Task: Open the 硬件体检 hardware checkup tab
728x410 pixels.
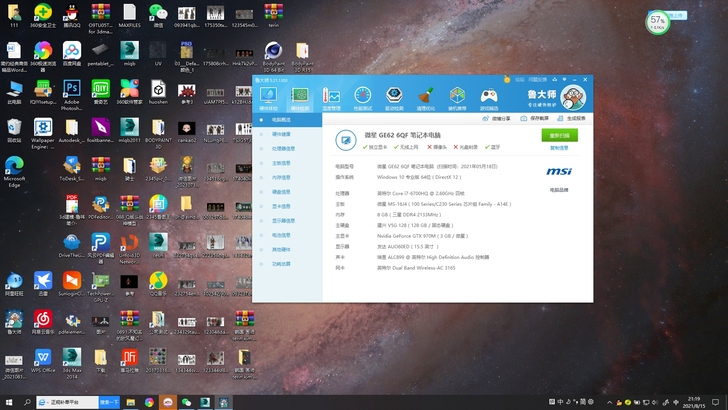Action: 268,98
